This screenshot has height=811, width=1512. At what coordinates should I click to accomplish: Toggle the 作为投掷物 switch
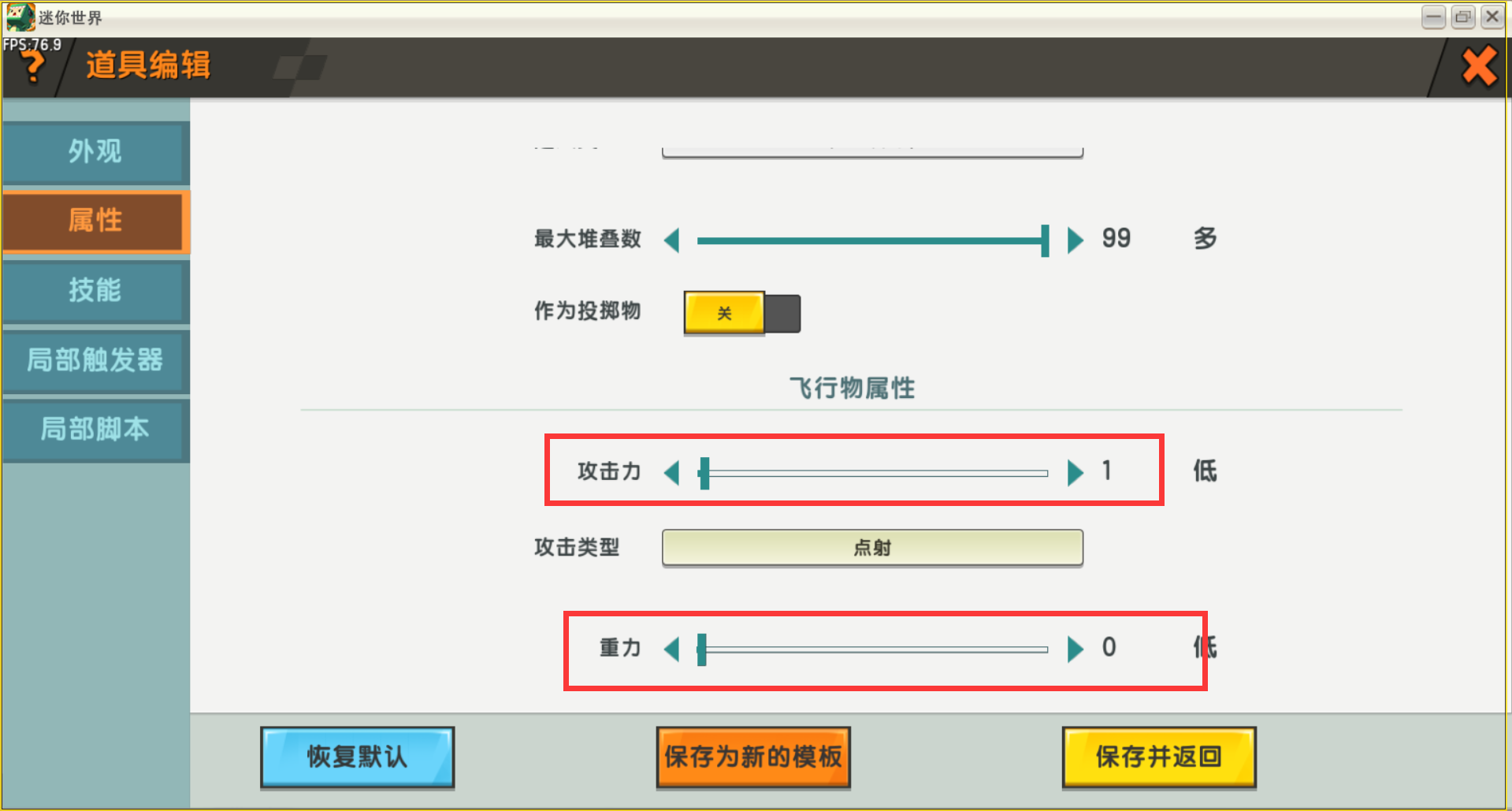[x=741, y=313]
